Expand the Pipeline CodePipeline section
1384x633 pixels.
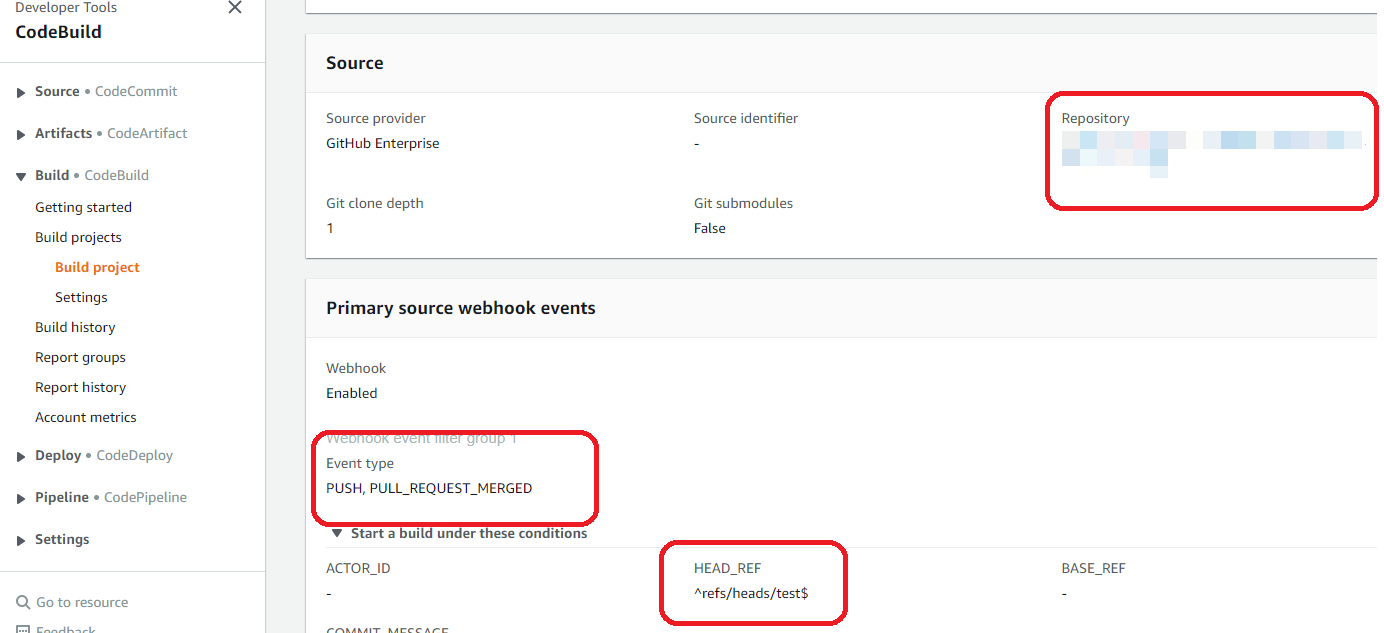pos(22,498)
